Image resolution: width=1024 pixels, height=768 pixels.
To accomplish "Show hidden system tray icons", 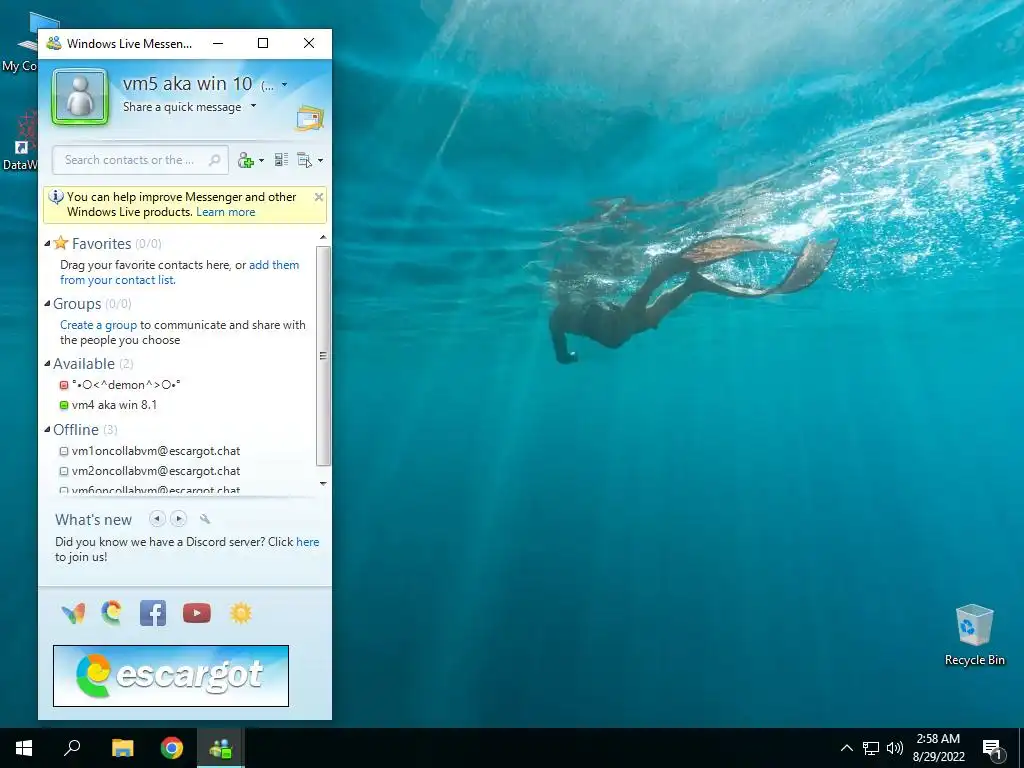I will 846,748.
